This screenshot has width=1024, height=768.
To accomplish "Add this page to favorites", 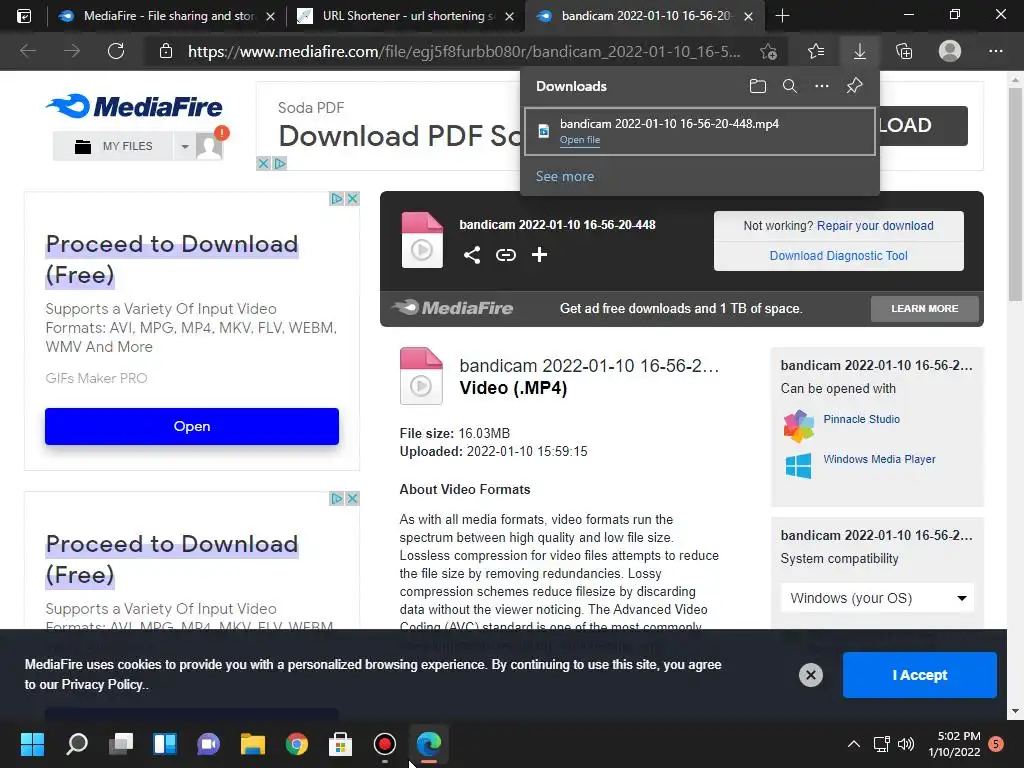I will 769,51.
